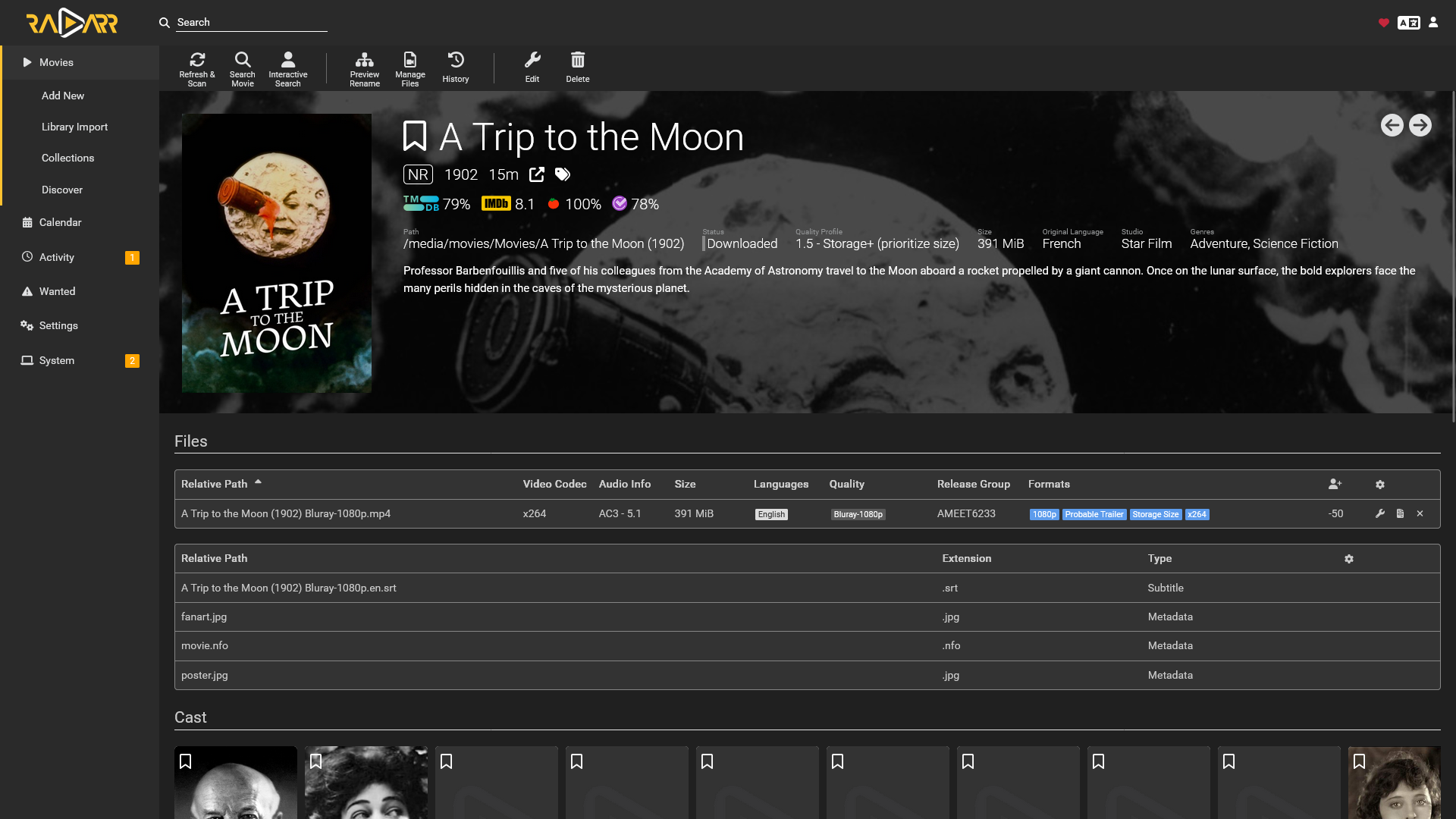
Task: Click the movie poster image
Action: tap(277, 253)
